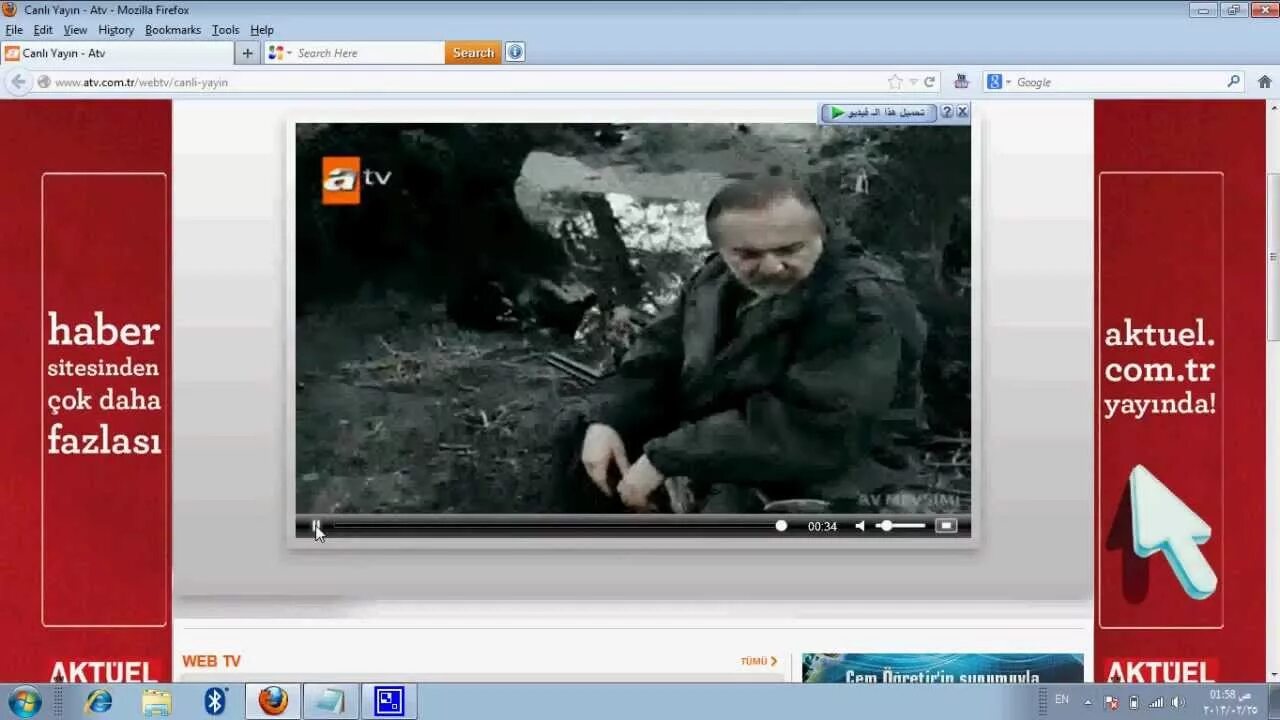Image resolution: width=1280 pixels, height=720 pixels.
Task: Open the URL history dropdown arrow
Action: pyautogui.click(x=913, y=82)
